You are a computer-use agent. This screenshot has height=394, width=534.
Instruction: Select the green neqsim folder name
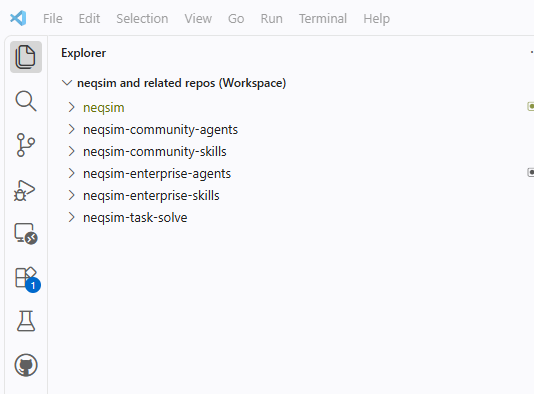[x=104, y=108]
